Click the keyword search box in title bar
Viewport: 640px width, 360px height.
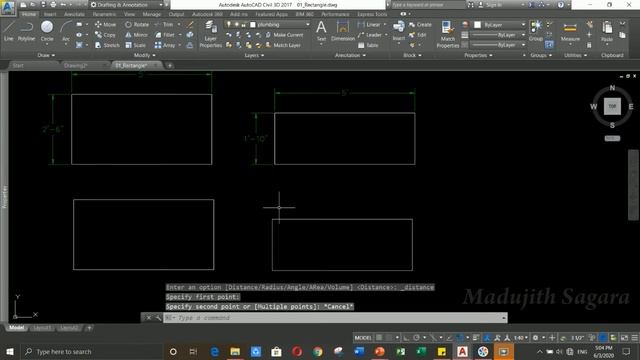[x=428, y=5]
